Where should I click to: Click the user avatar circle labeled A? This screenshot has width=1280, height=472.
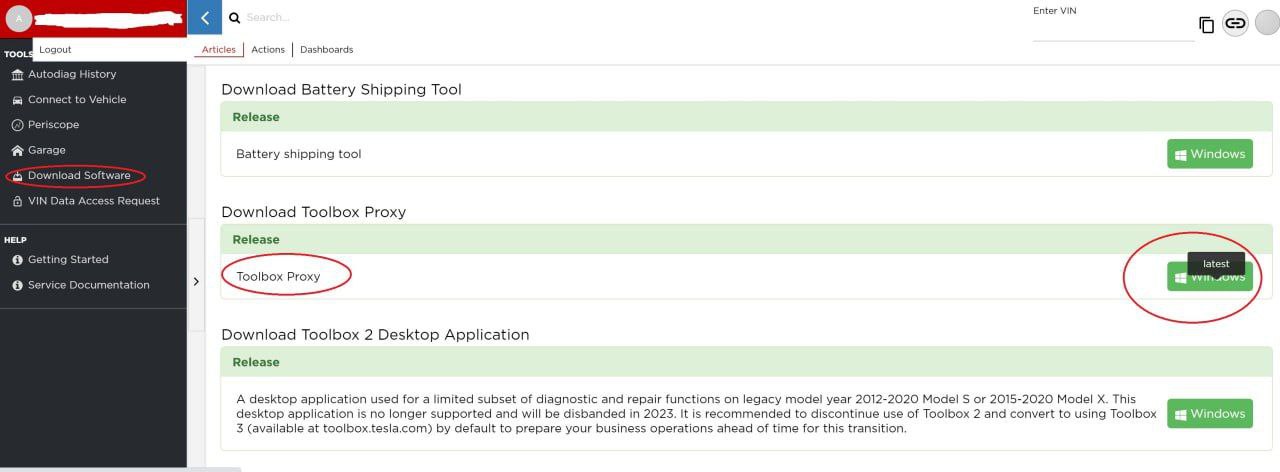point(18,18)
